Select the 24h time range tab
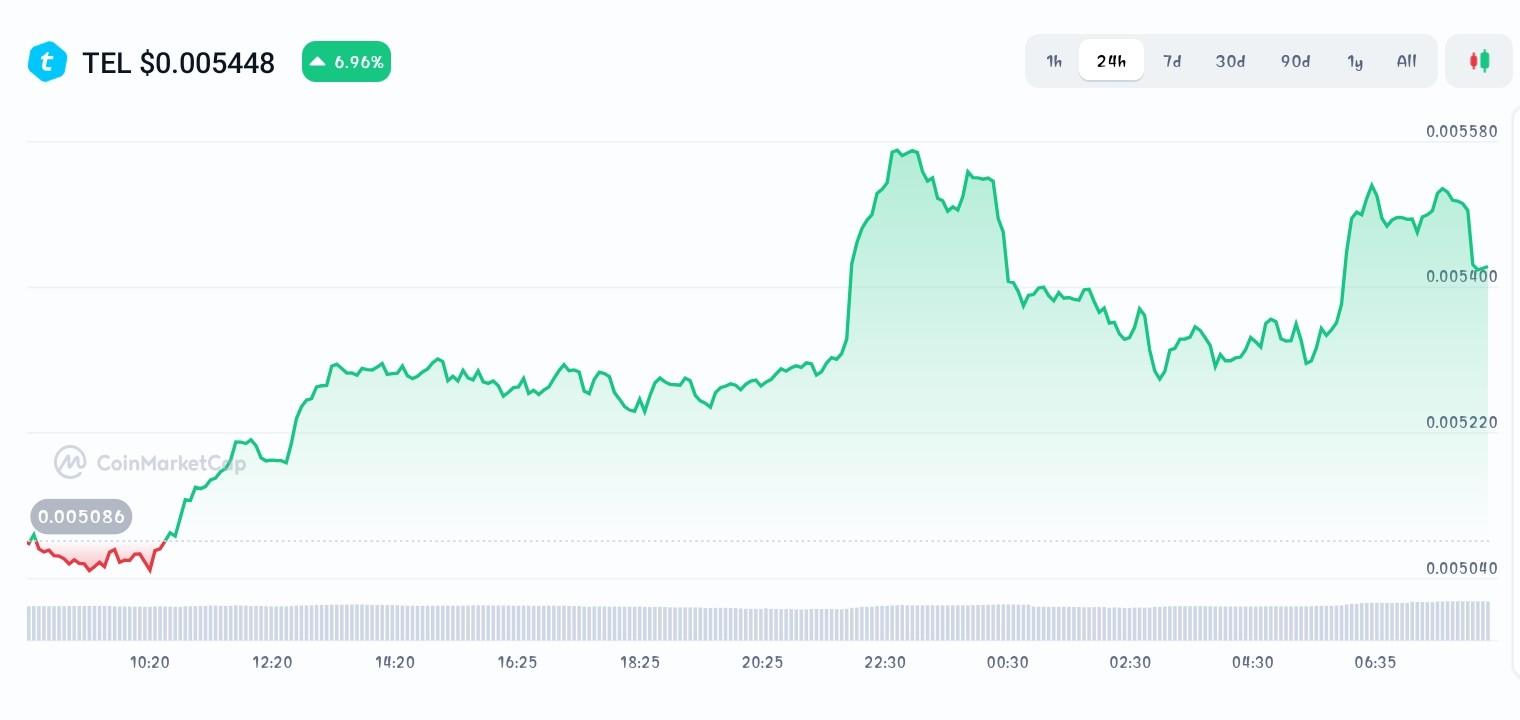 pos(1111,61)
